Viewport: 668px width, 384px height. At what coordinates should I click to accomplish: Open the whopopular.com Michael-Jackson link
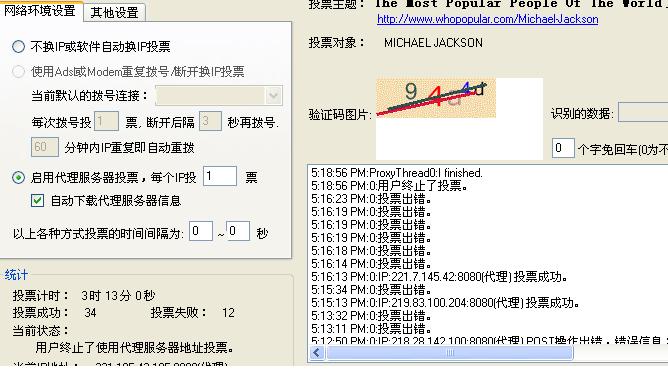(488, 19)
